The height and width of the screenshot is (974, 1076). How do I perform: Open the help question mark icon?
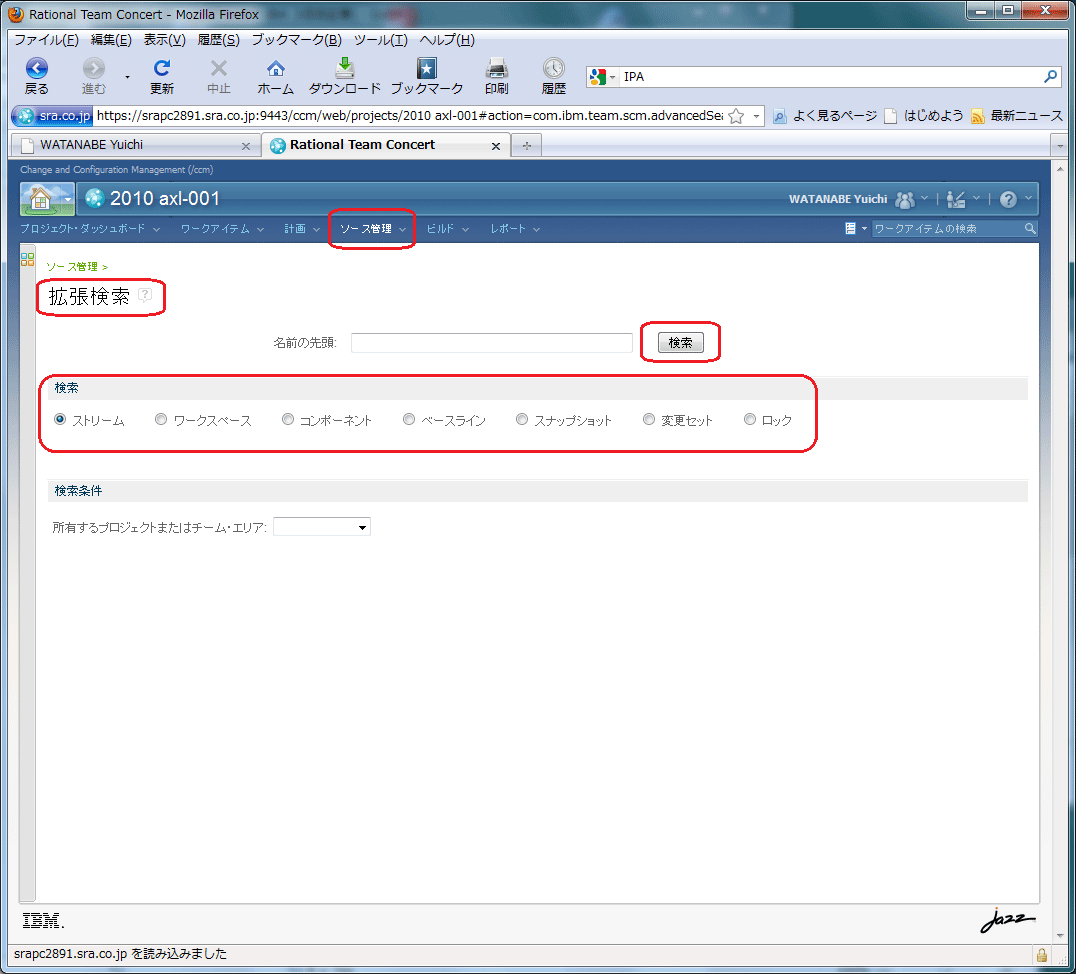click(1008, 199)
